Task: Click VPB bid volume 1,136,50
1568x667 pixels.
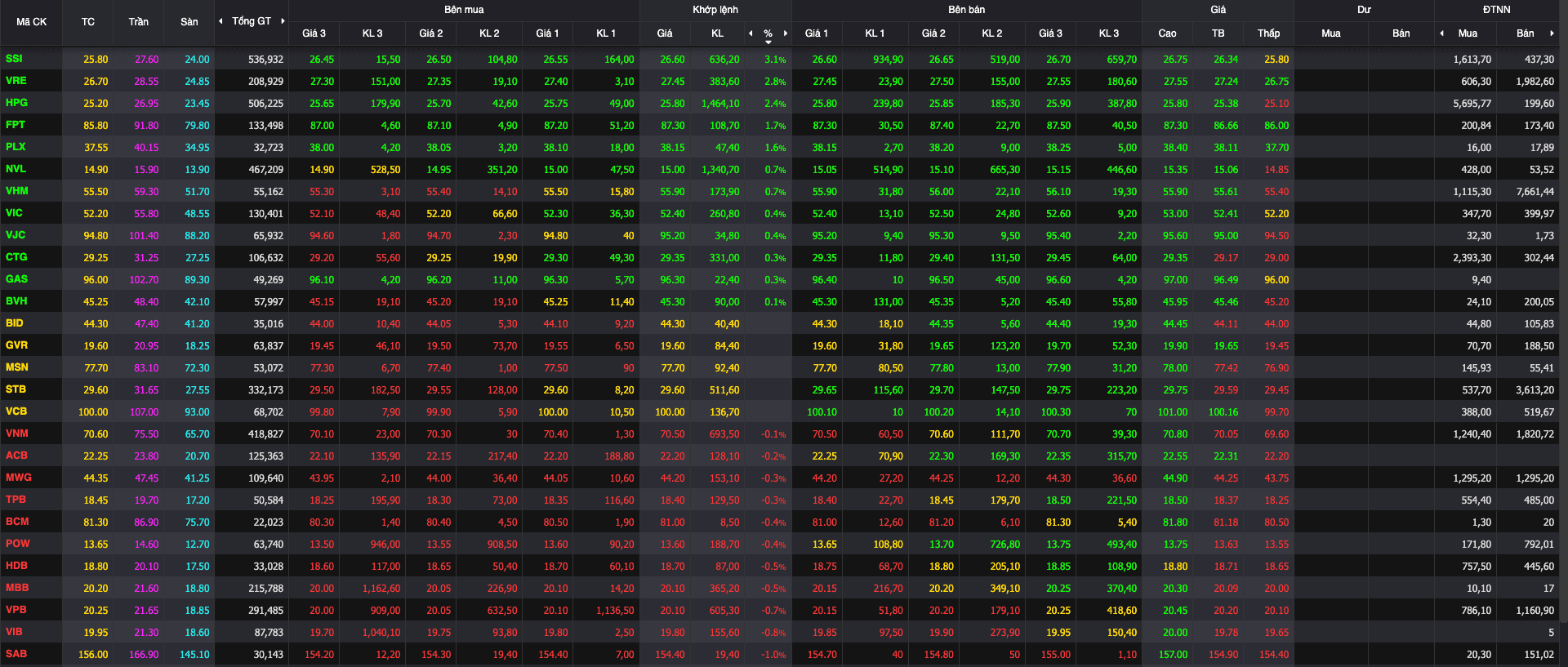Action: (615, 611)
